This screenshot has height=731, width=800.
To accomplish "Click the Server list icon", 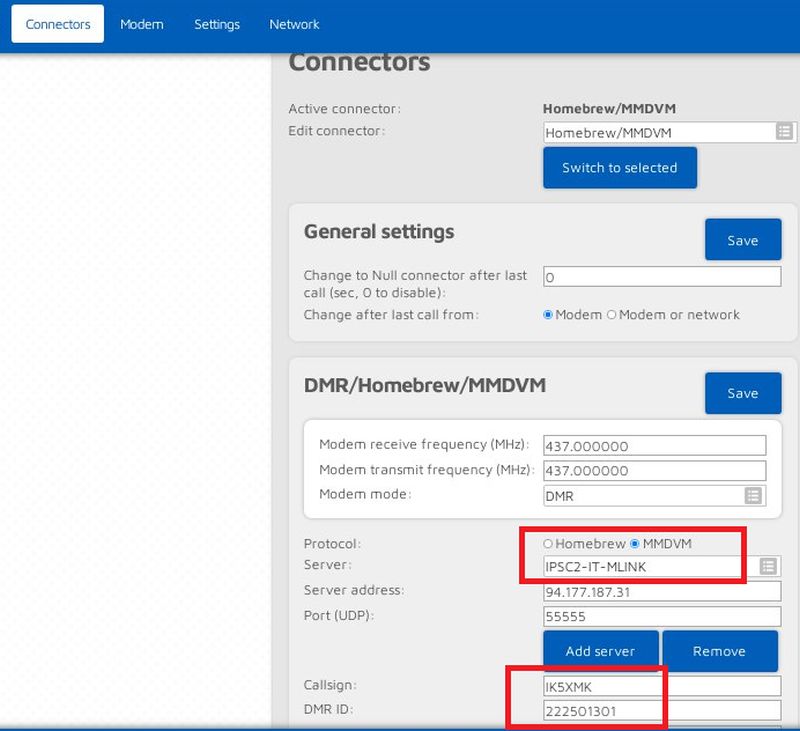I will click(768, 566).
